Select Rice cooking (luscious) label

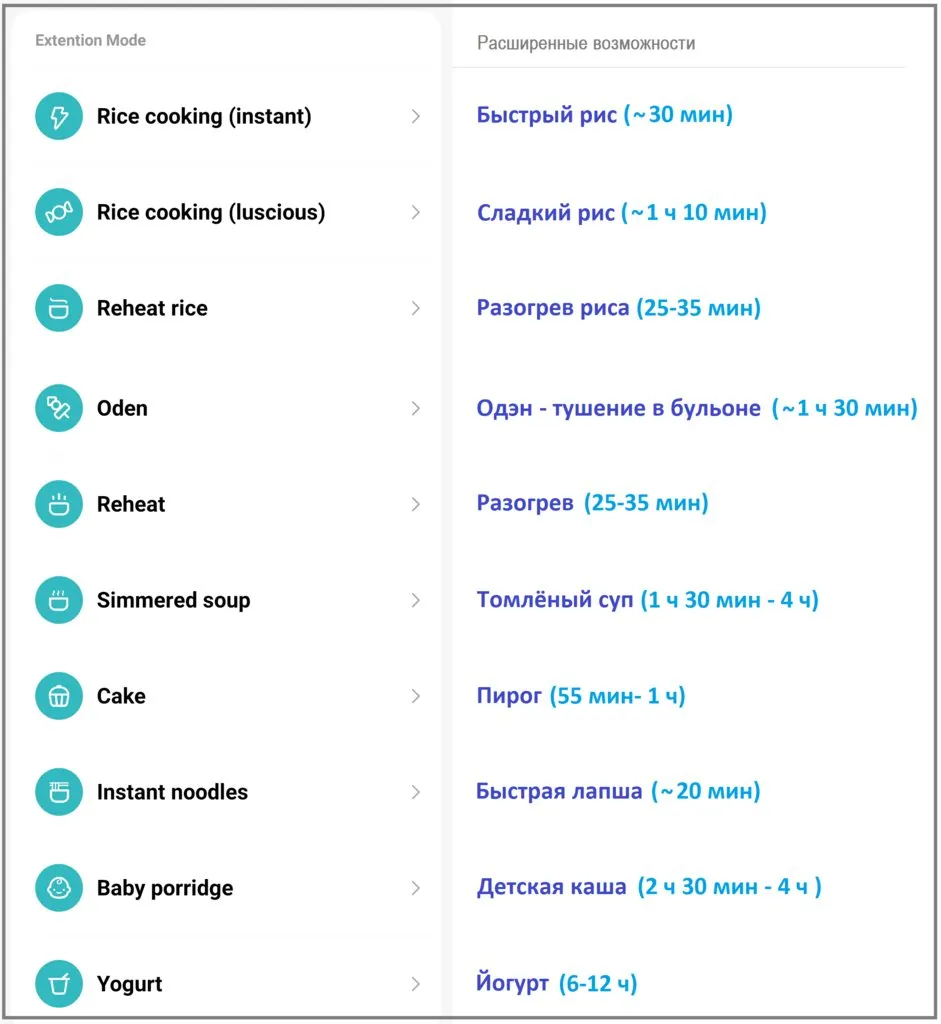tap(211, 212)
